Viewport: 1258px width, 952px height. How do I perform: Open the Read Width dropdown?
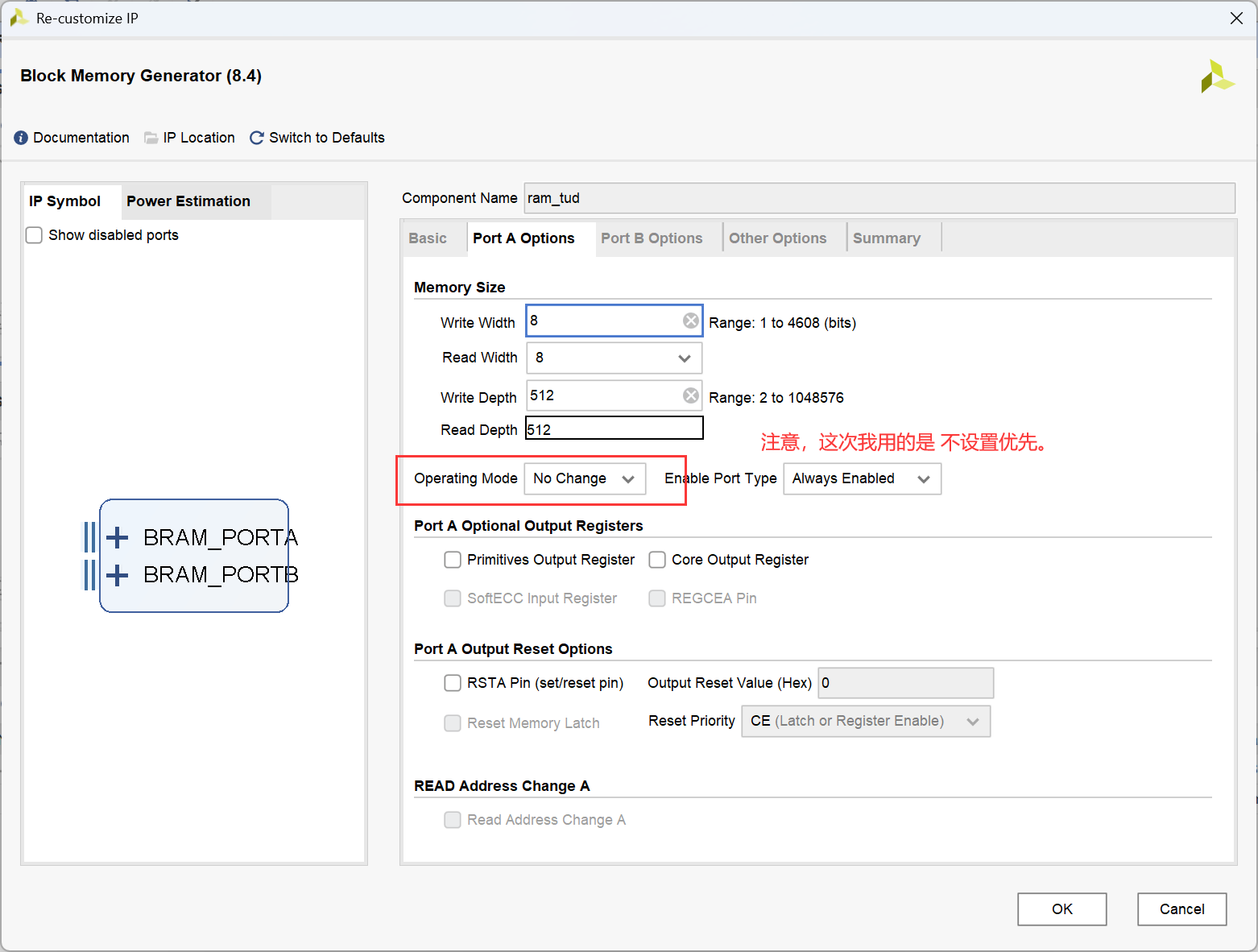(614, 358)
